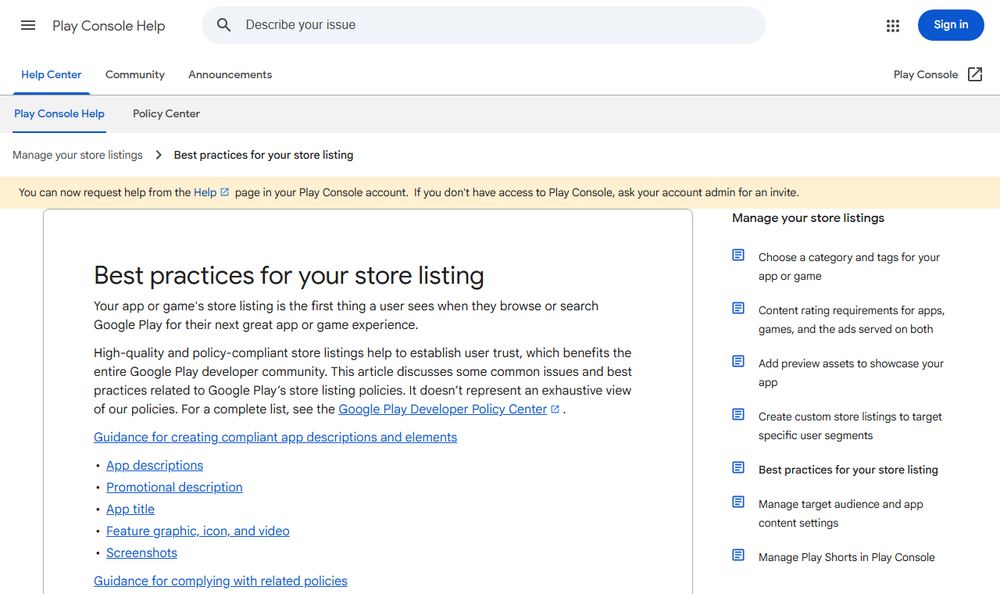Open Content rating requirements article
This screenshot has width=1000, height=594.
coord(851,320)
